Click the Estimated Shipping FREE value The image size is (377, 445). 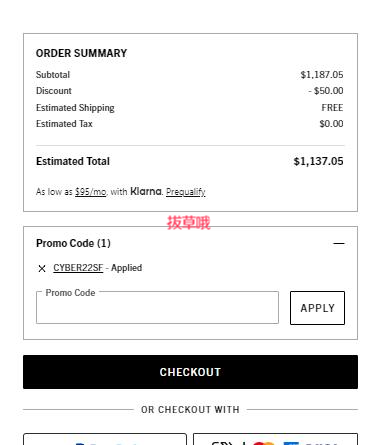coord(332,108)
